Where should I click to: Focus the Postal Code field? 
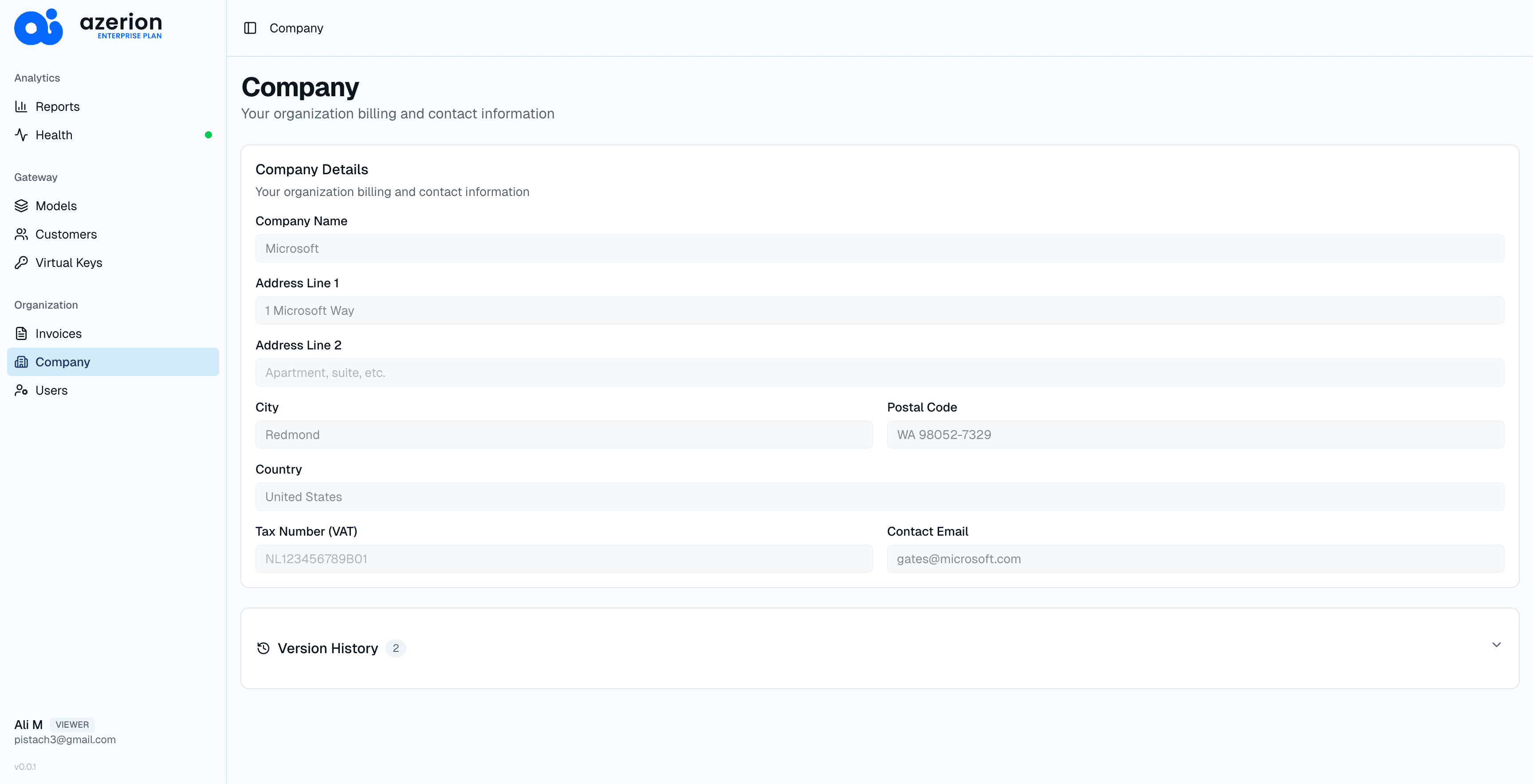[x=1195, y=435]
